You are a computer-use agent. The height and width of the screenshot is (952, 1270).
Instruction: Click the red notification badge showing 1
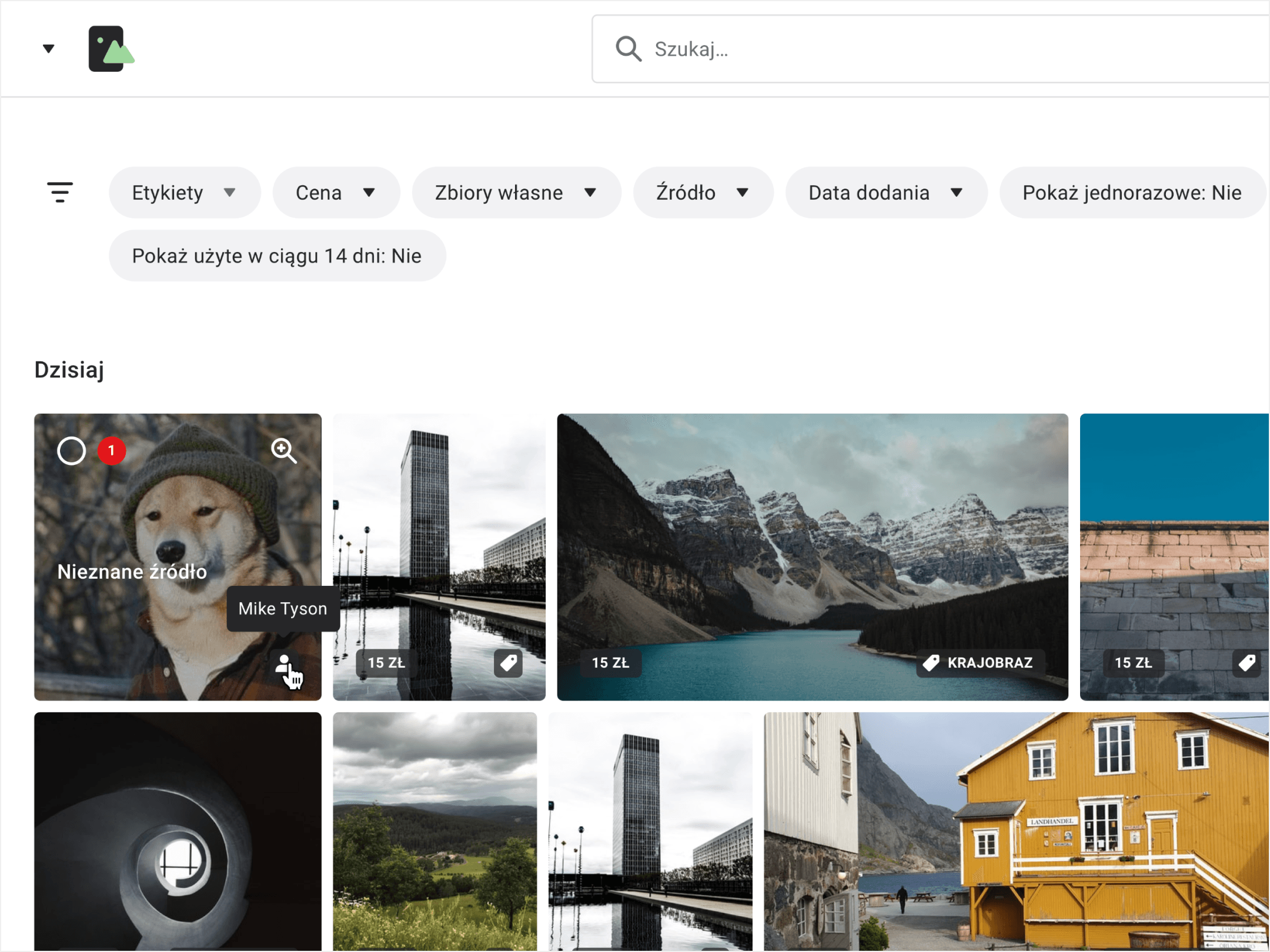point(111,451)
